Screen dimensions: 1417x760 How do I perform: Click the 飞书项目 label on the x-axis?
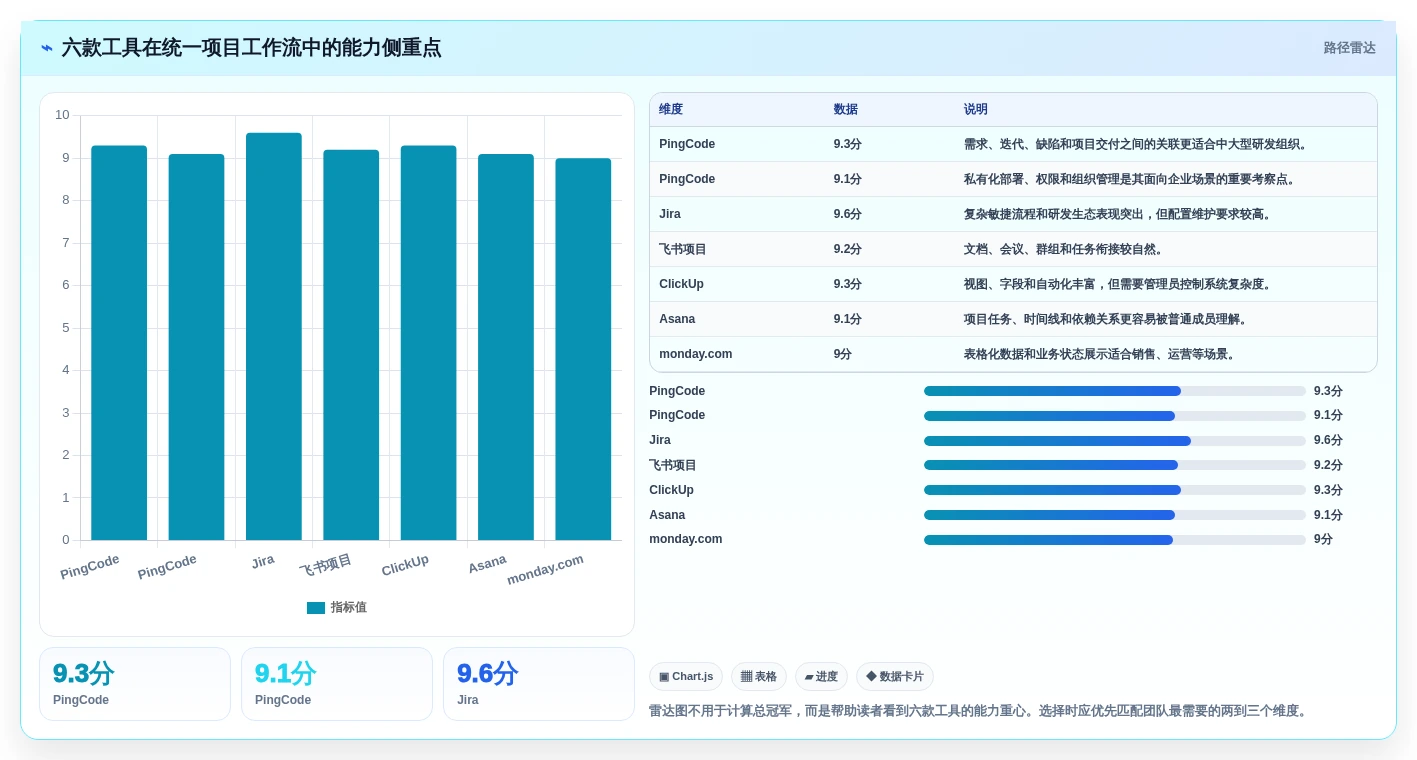click(326, 566)
